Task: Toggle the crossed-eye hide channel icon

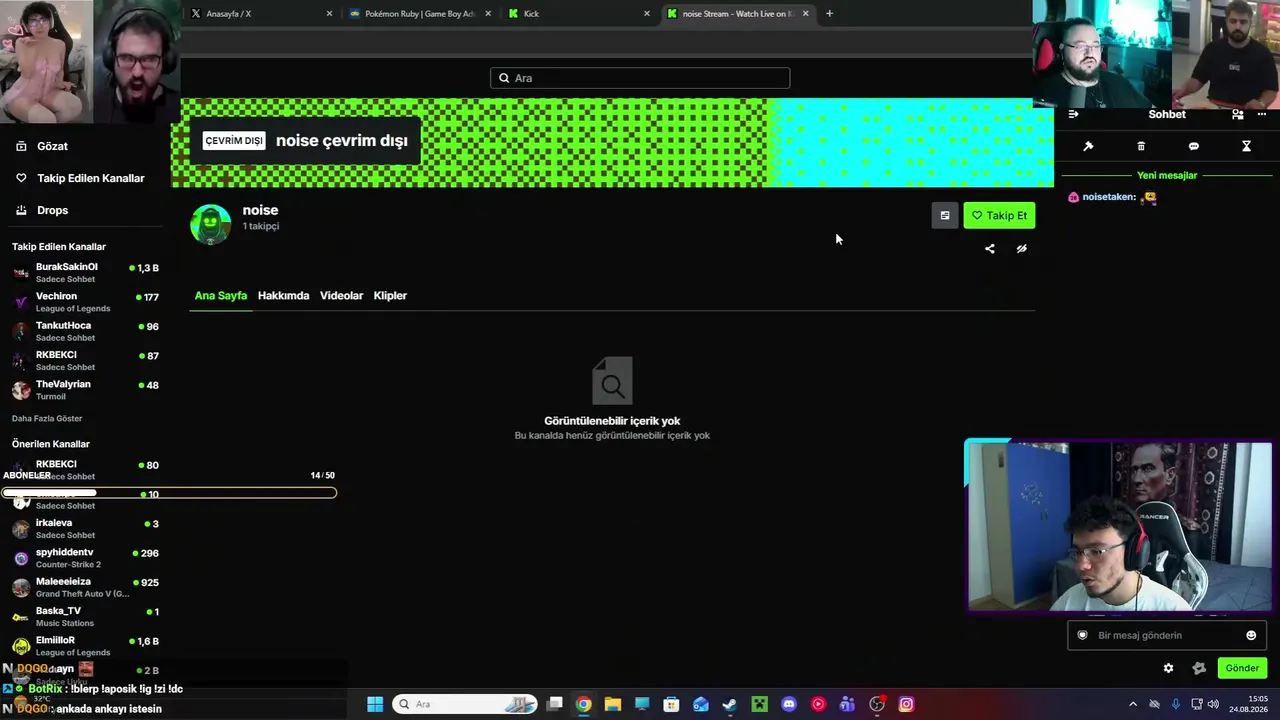Action: [x=1022, y=249]
